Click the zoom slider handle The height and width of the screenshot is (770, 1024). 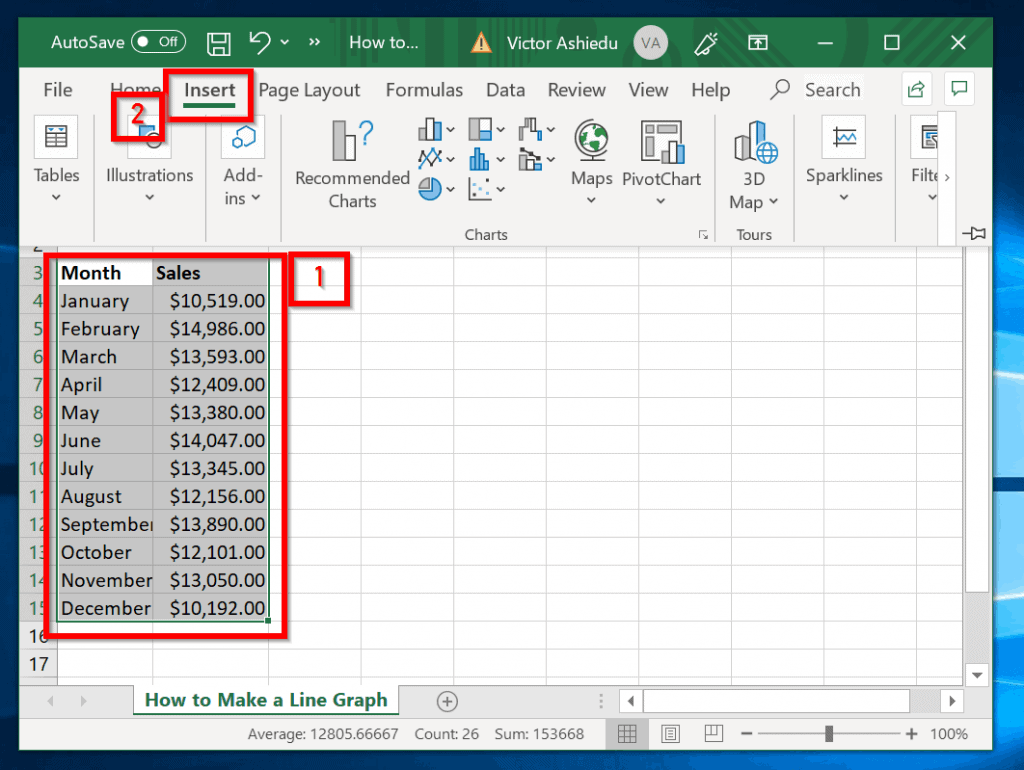tap(829, 734)
